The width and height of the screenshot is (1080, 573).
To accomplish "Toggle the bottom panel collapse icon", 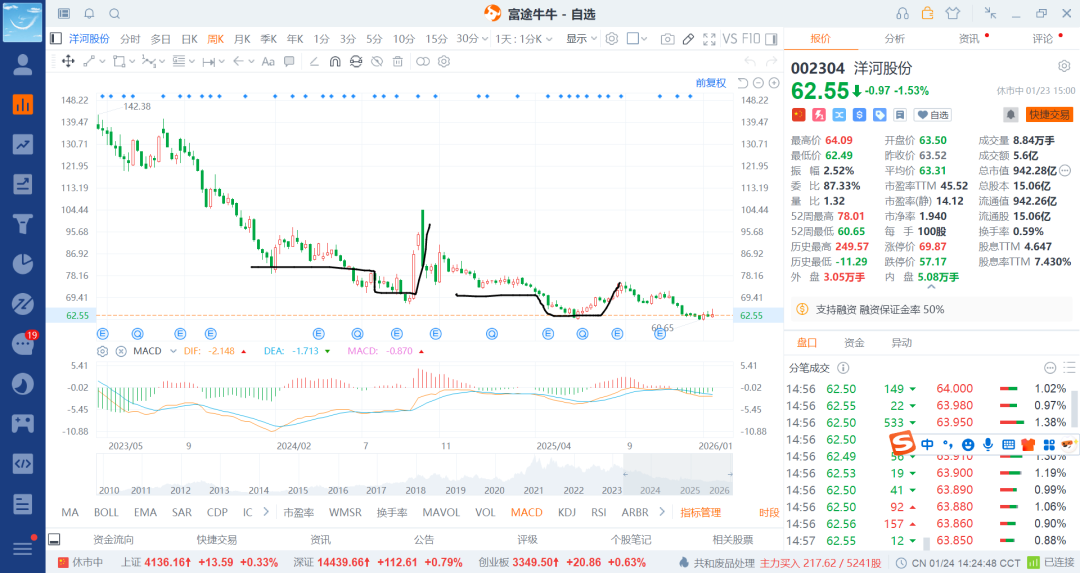I will (54, 539).
